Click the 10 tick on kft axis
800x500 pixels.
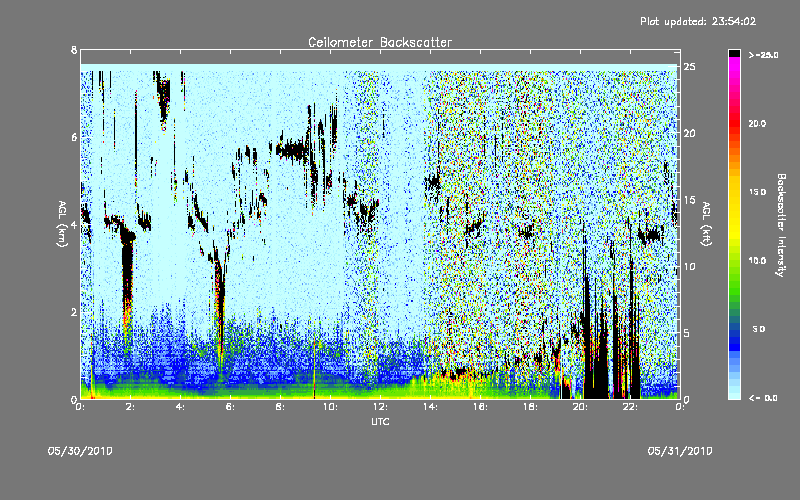point(690,266)
